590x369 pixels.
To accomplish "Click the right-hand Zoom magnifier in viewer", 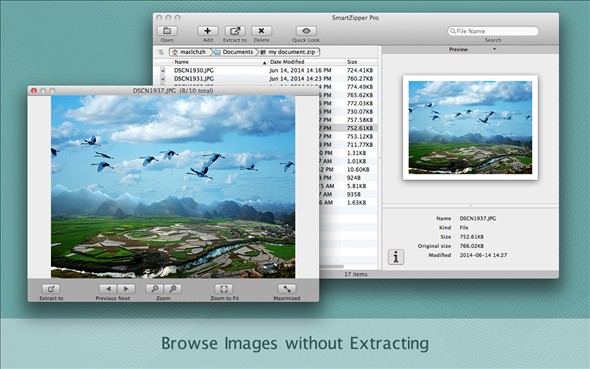I will tap(173, 289).
